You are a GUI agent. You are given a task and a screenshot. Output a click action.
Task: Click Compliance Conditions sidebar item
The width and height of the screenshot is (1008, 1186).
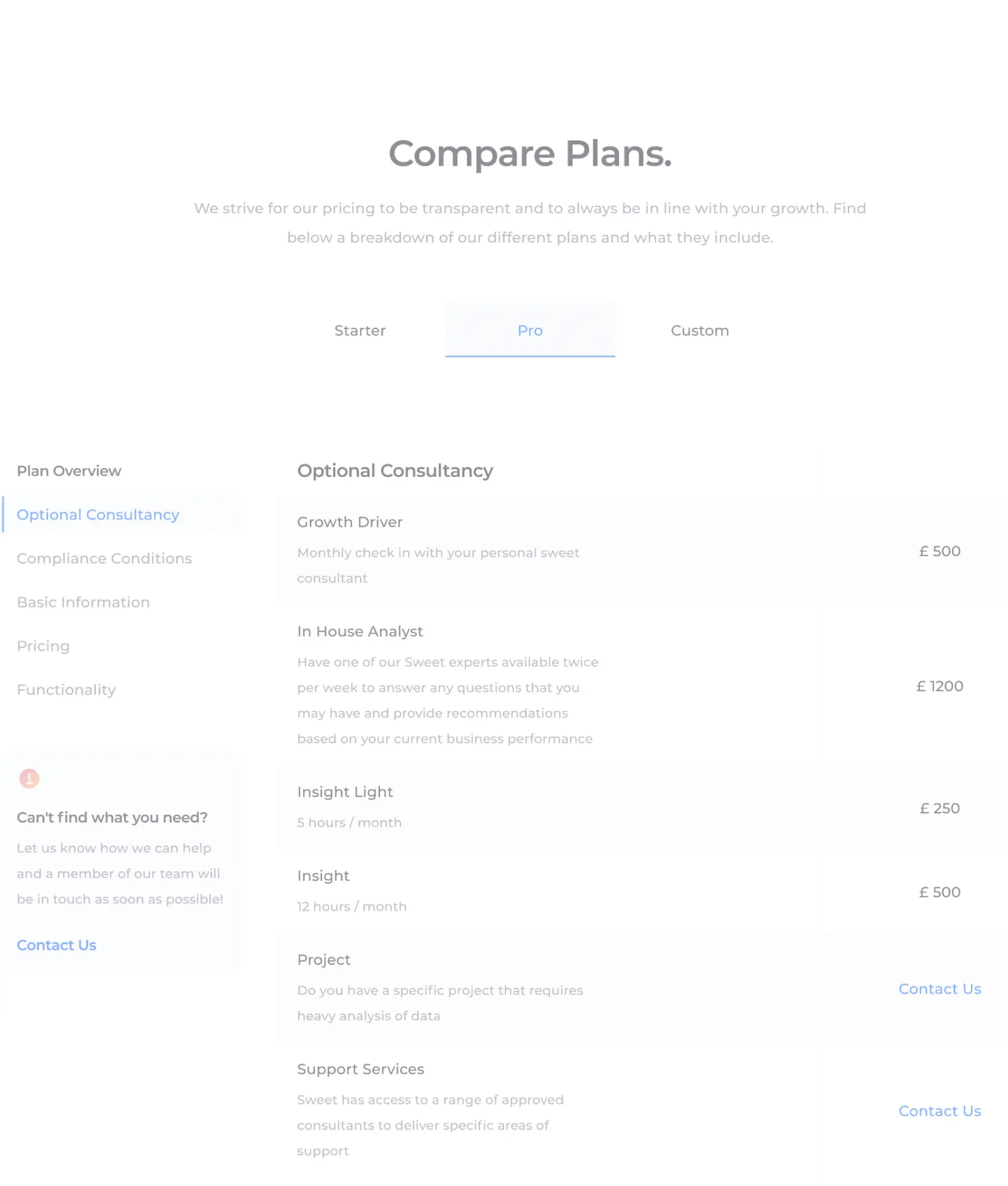point(105,558)
